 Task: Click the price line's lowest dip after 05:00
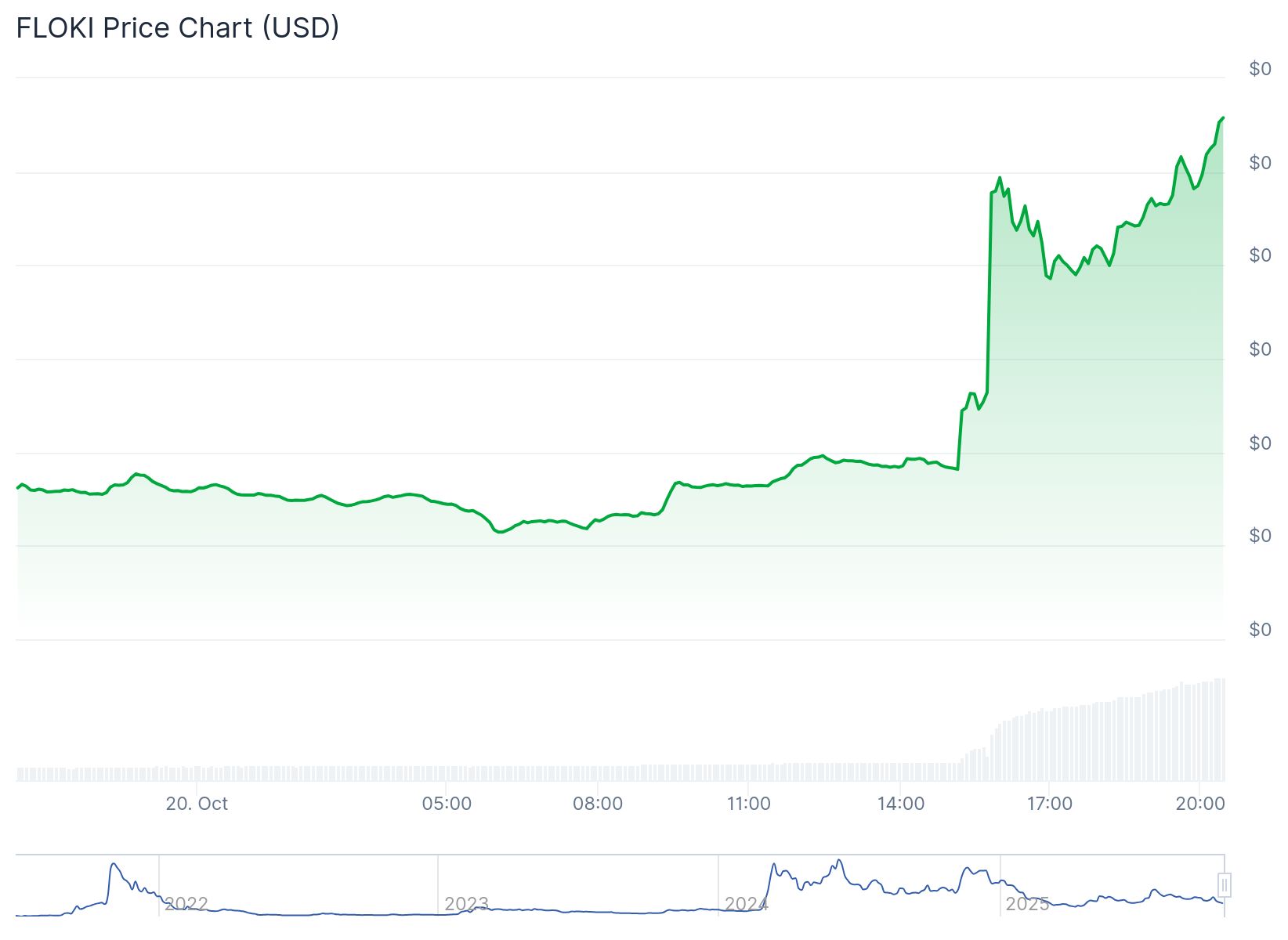point(499,533)
